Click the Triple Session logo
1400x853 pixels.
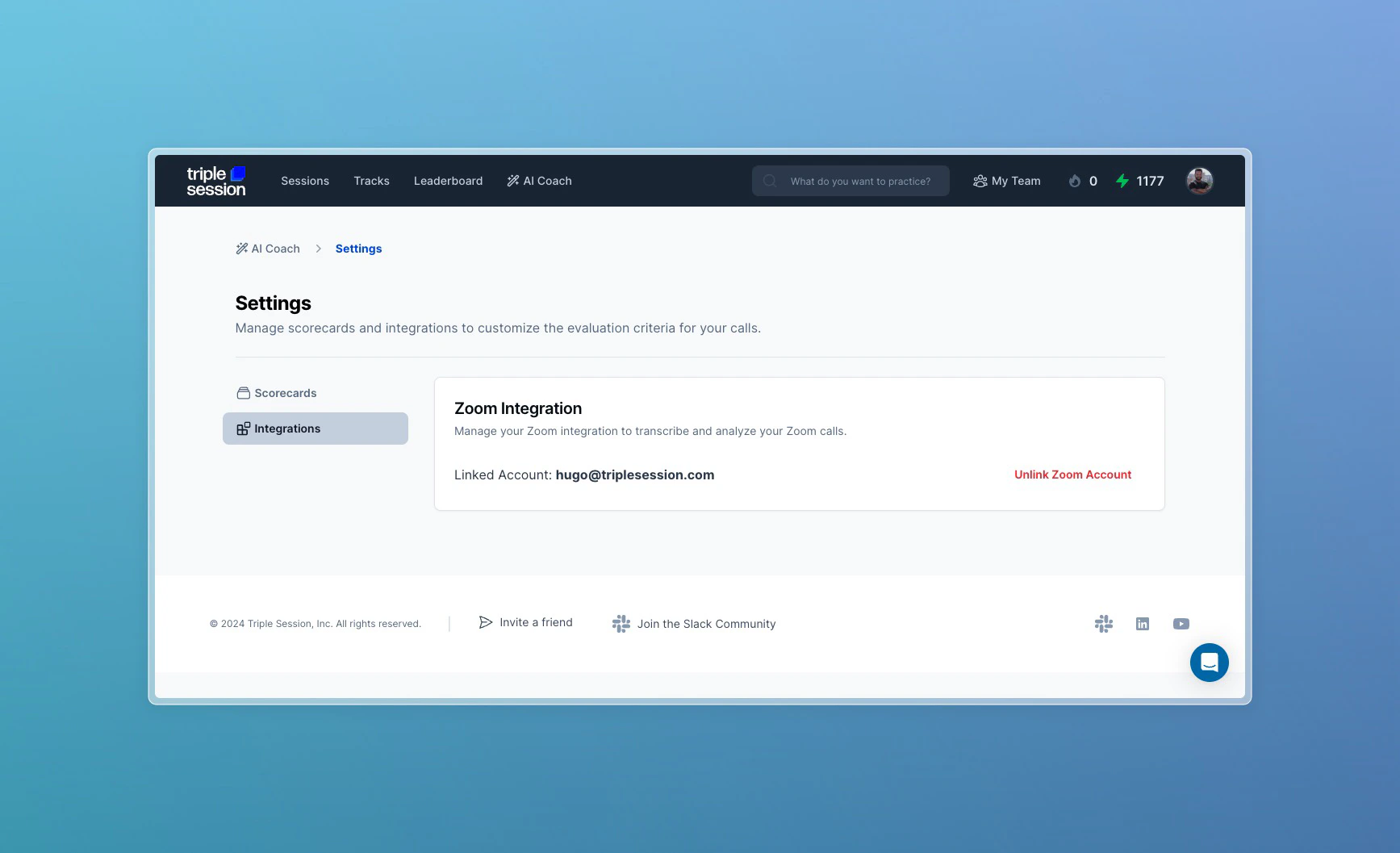215,181
